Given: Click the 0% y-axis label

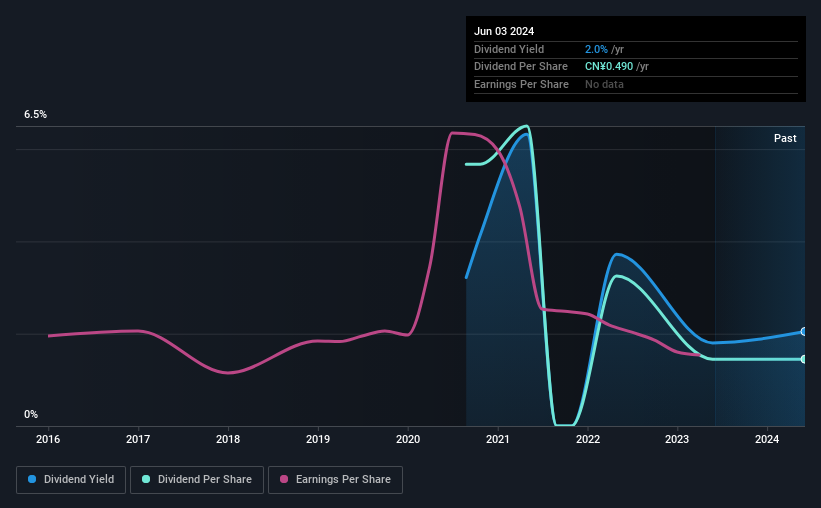Looking at the screenshot, I should click(x=31, y=414).
